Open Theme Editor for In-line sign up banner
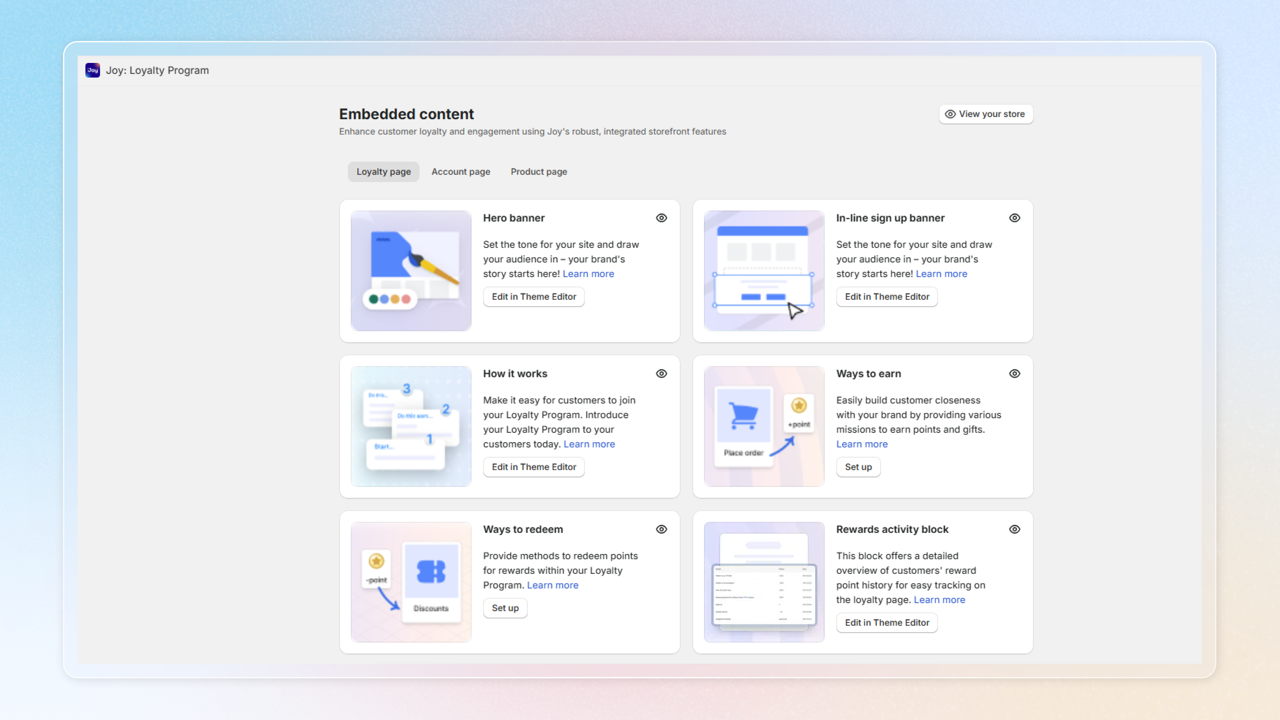Image resolution: width=1280 pixels, height=720 pixels. (887, 297)
